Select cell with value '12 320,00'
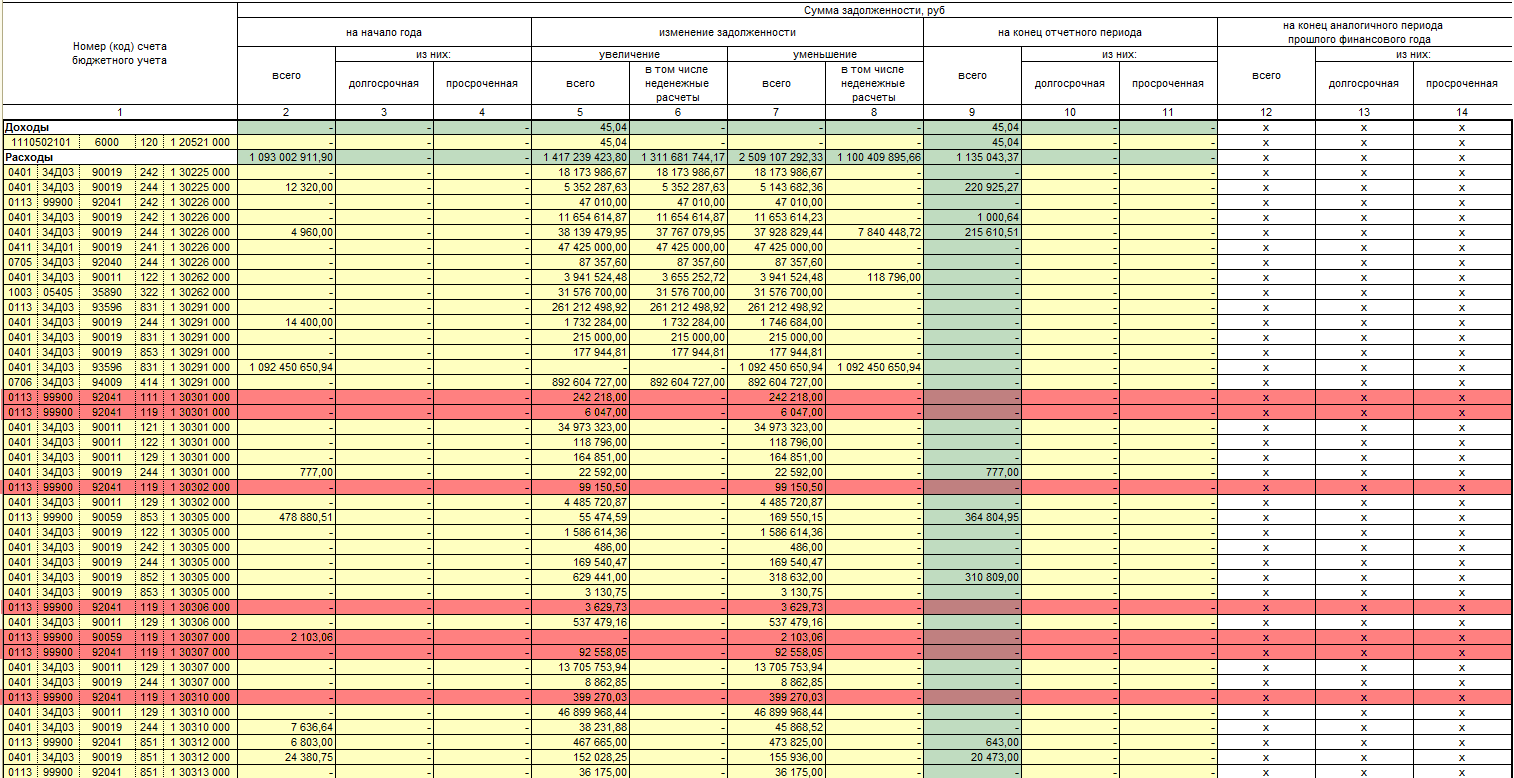This screenshot has width=1514, height=778. coord(286,187)
